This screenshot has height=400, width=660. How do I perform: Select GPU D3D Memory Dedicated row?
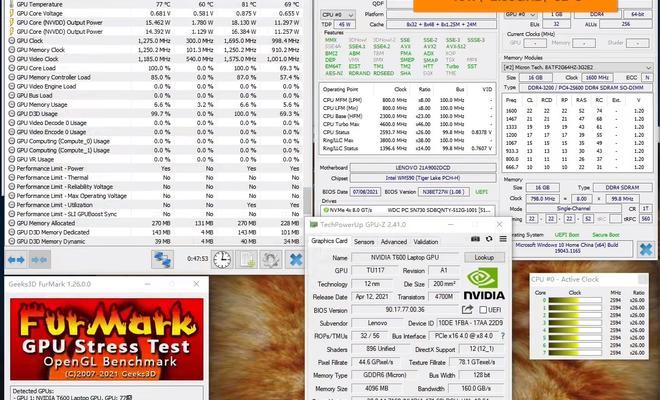coord(154,232)
